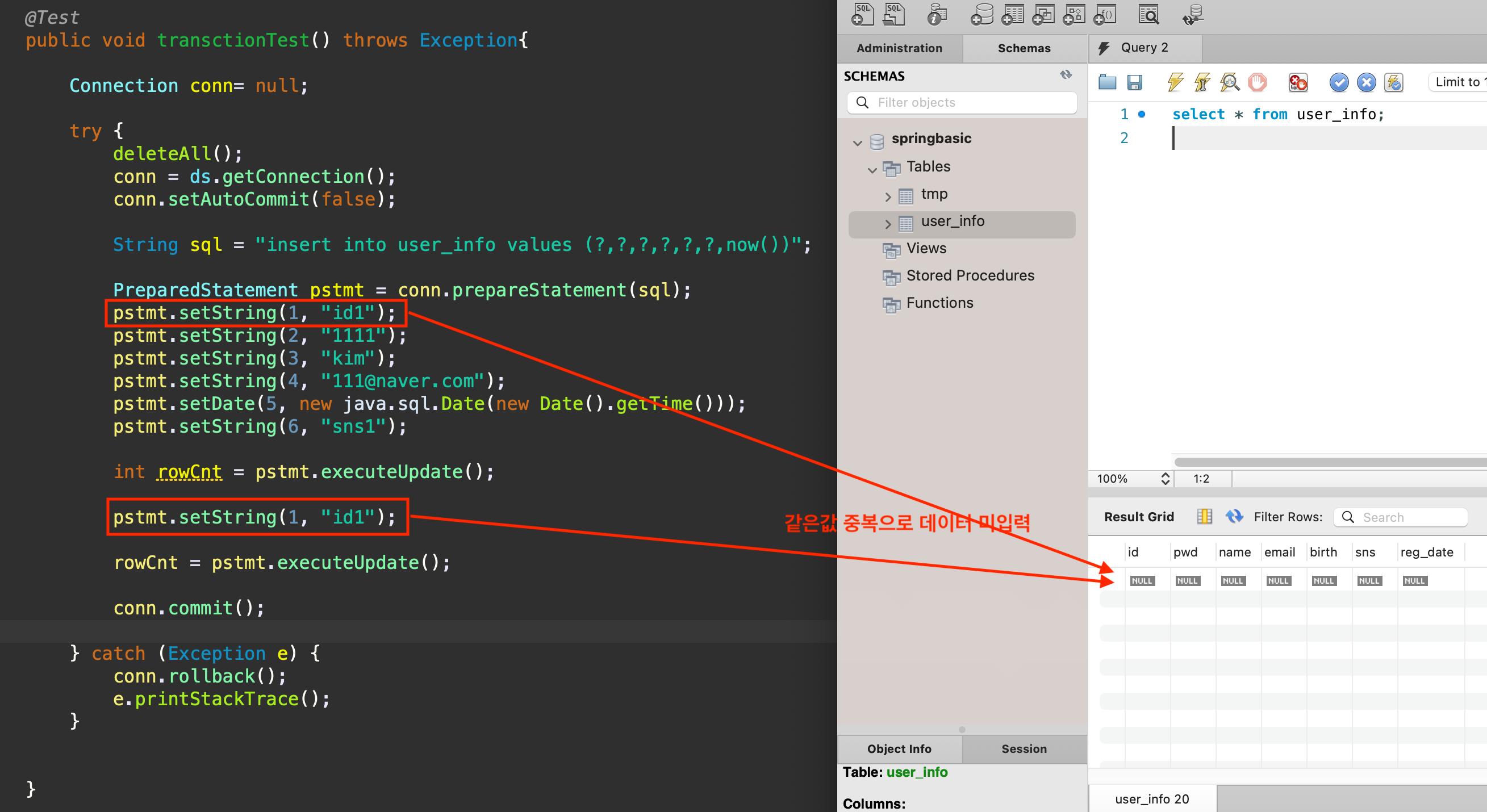Toggle stop-on-error script execution button
The image size is (1487, 812).
click(1298, 82)
